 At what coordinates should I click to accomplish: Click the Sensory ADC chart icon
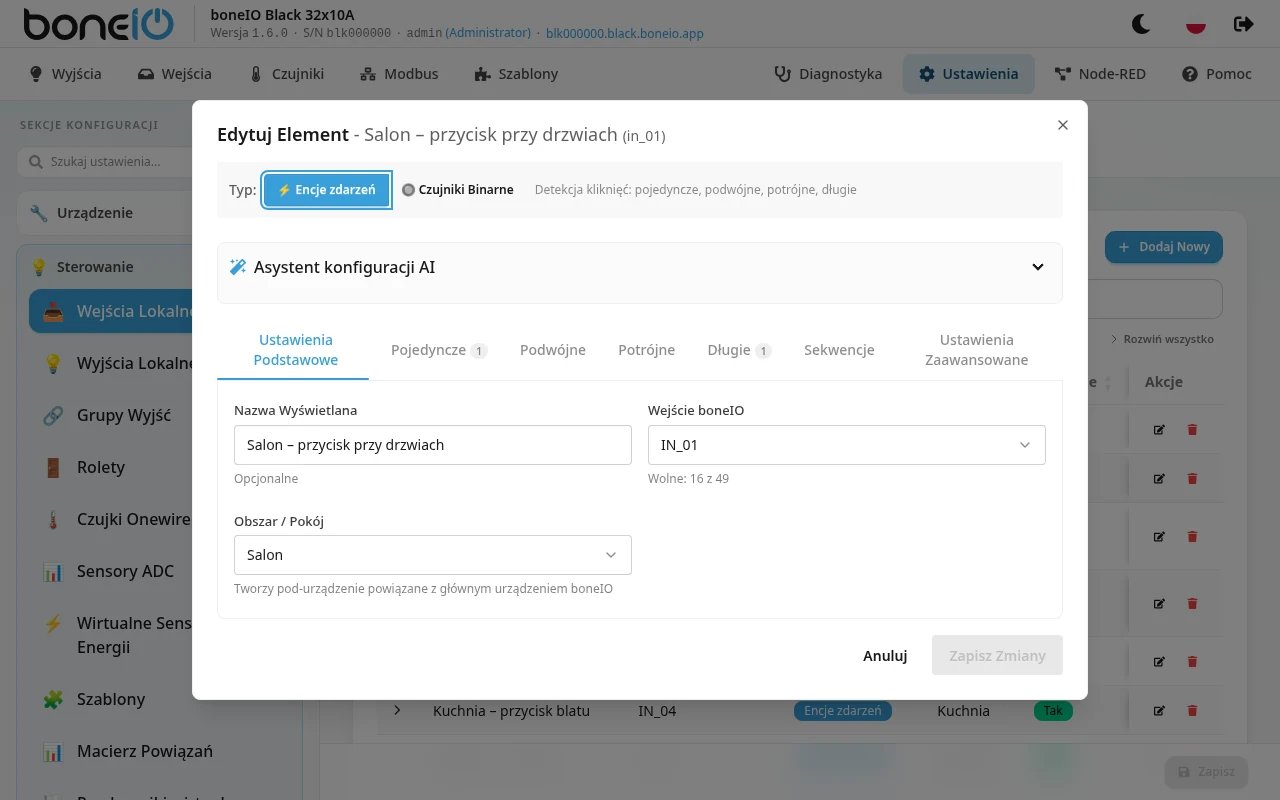[53, 571]
